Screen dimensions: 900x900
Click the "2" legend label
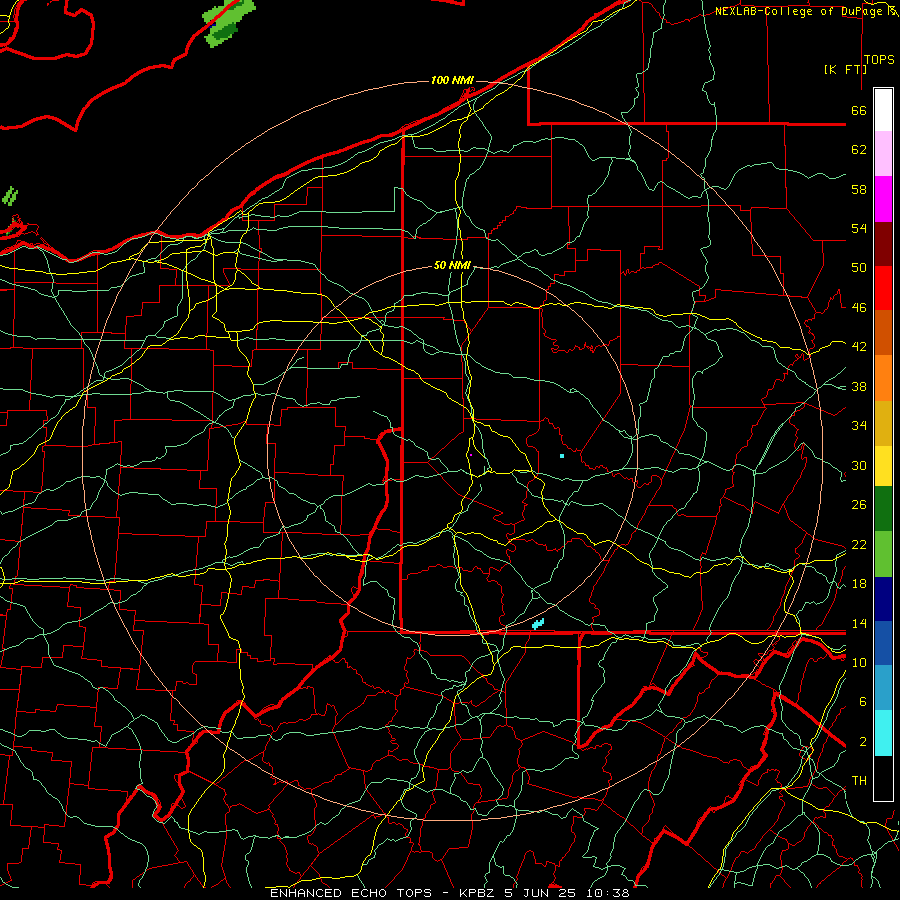pos(863,742)
